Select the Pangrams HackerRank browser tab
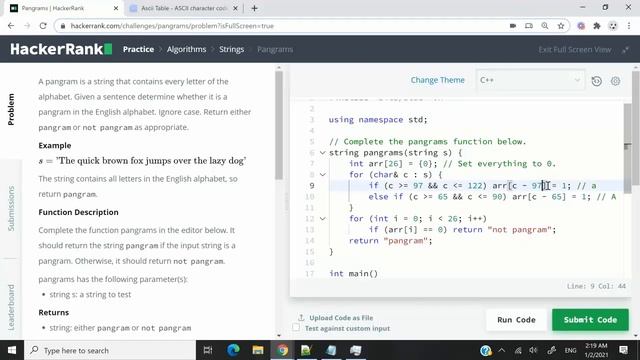 (61, 8)
